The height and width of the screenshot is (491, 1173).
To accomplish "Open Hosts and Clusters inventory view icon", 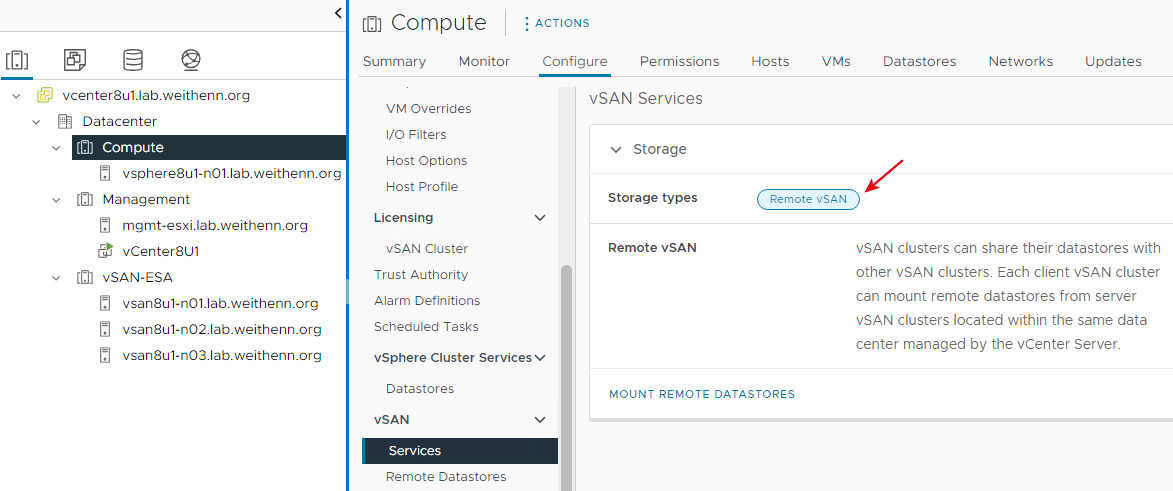I will pyautogui.click(x=16, y=60).
